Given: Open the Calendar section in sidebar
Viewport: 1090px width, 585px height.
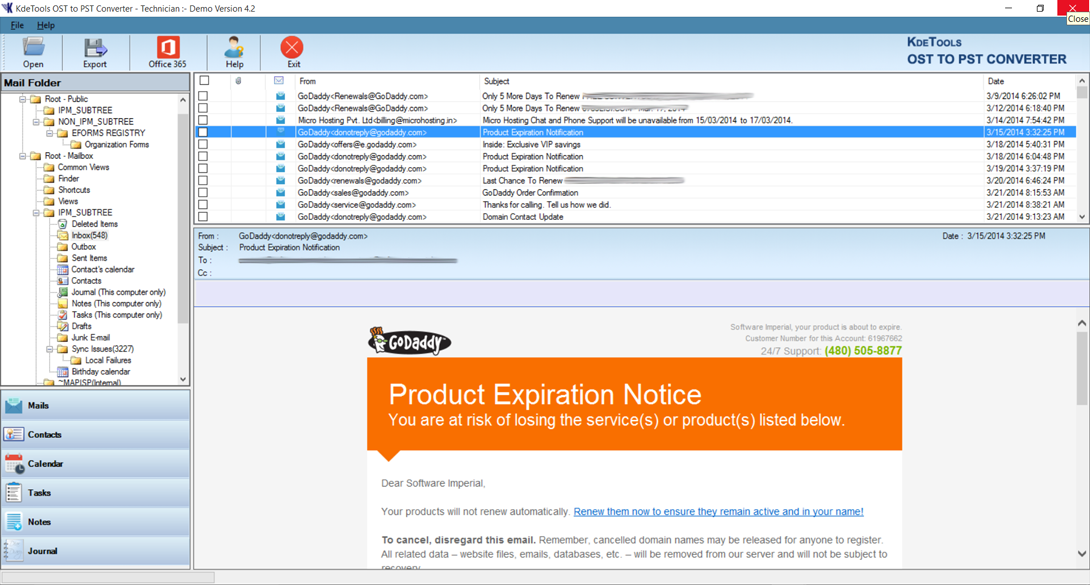Looking at the screenshot, I should tap(95, 464).
